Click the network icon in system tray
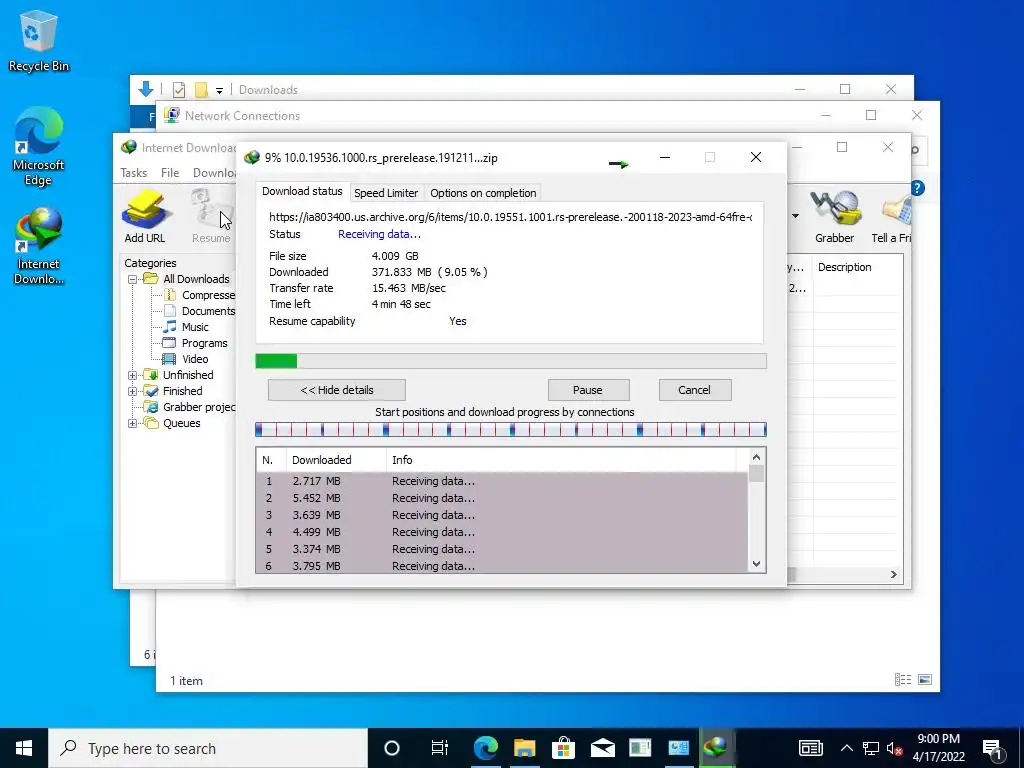Viewport: 1024px width, 768px height. [871, 748]
